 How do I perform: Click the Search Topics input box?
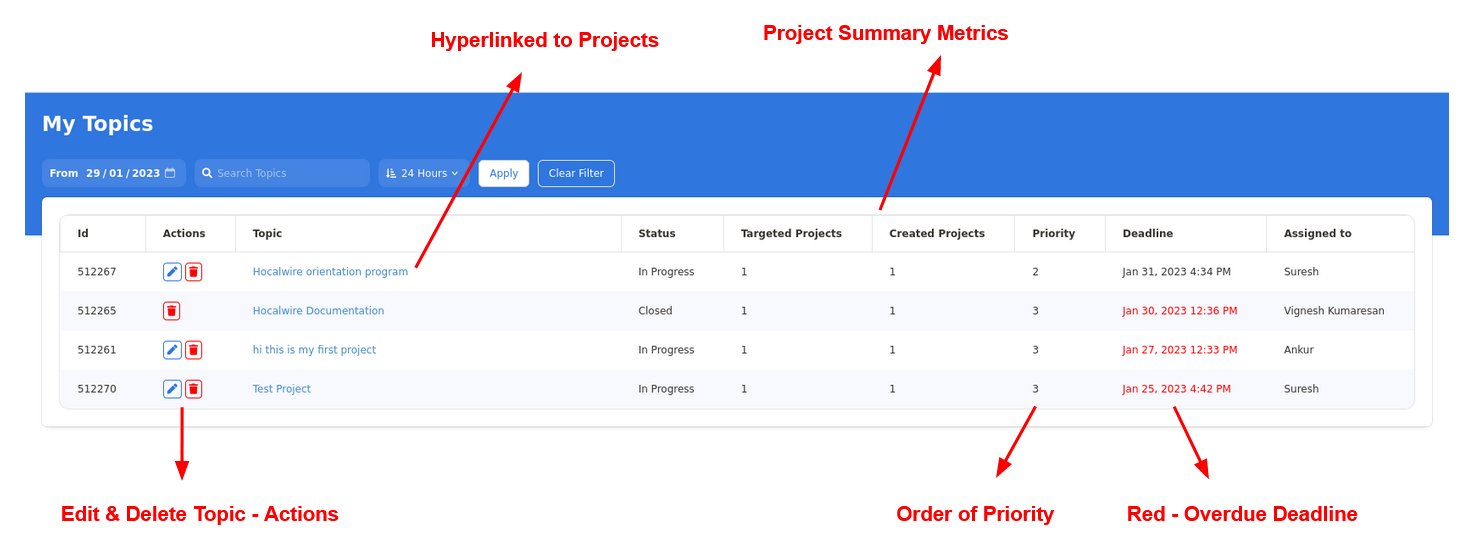click(290, 173)
